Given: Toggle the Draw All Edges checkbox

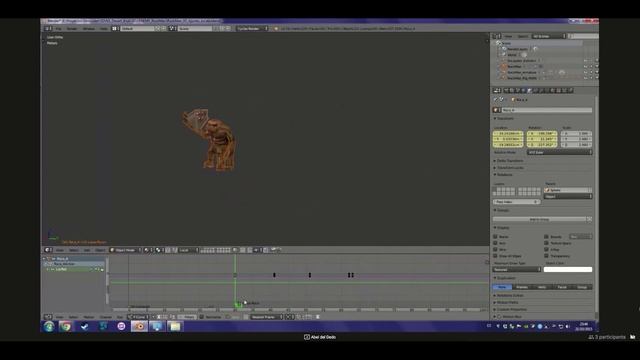Looking at the screenshot, I should (495, 256).
